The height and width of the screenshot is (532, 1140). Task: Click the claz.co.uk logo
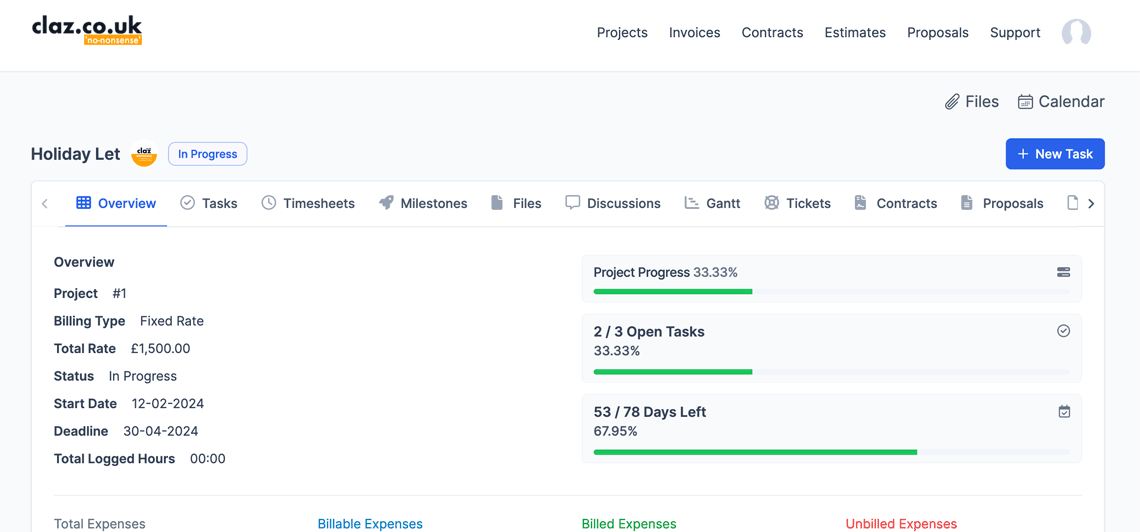point(87,30)
